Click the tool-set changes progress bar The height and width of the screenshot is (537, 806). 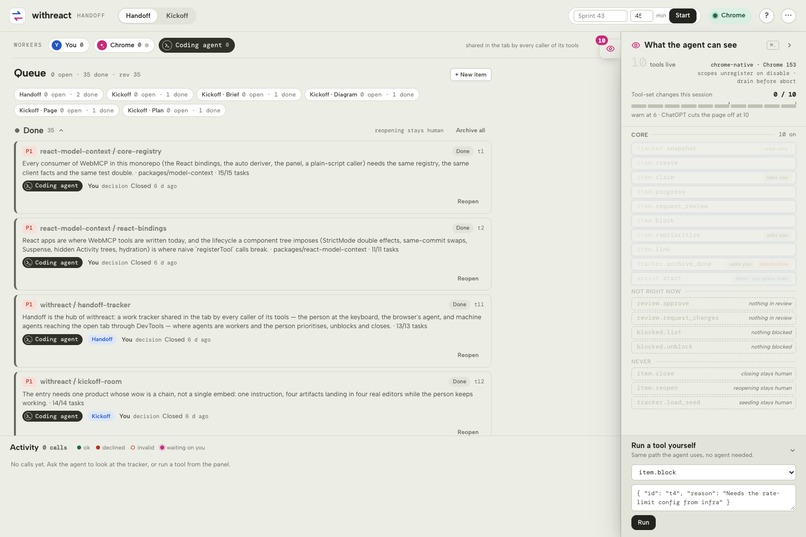click(713, 106)
